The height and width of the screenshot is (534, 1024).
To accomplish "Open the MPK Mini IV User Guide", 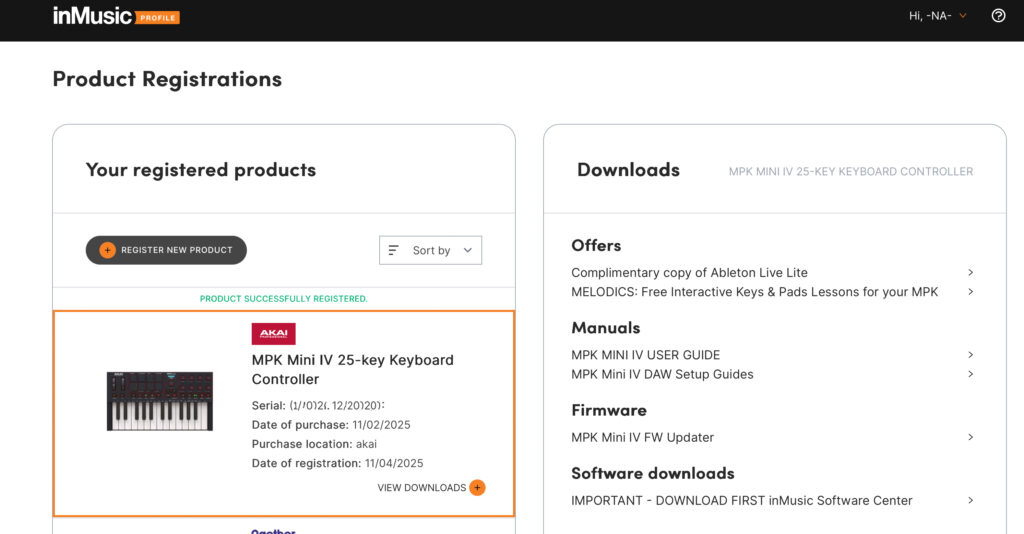I will (x=645, y=355).
